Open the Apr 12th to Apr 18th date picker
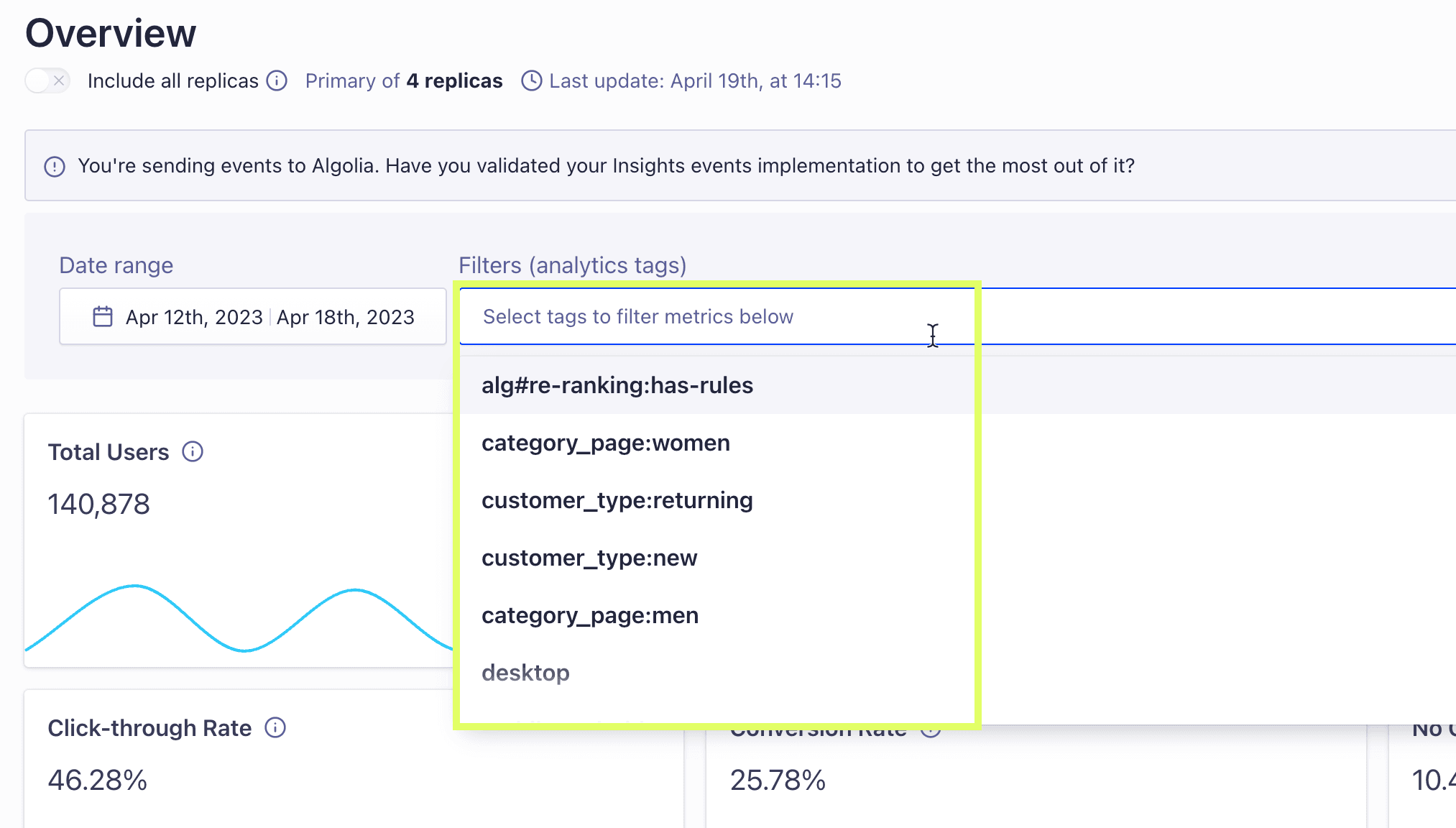The height and width of the screenshot is (828, 1456). pyautogui.click(x=269, y=317)
